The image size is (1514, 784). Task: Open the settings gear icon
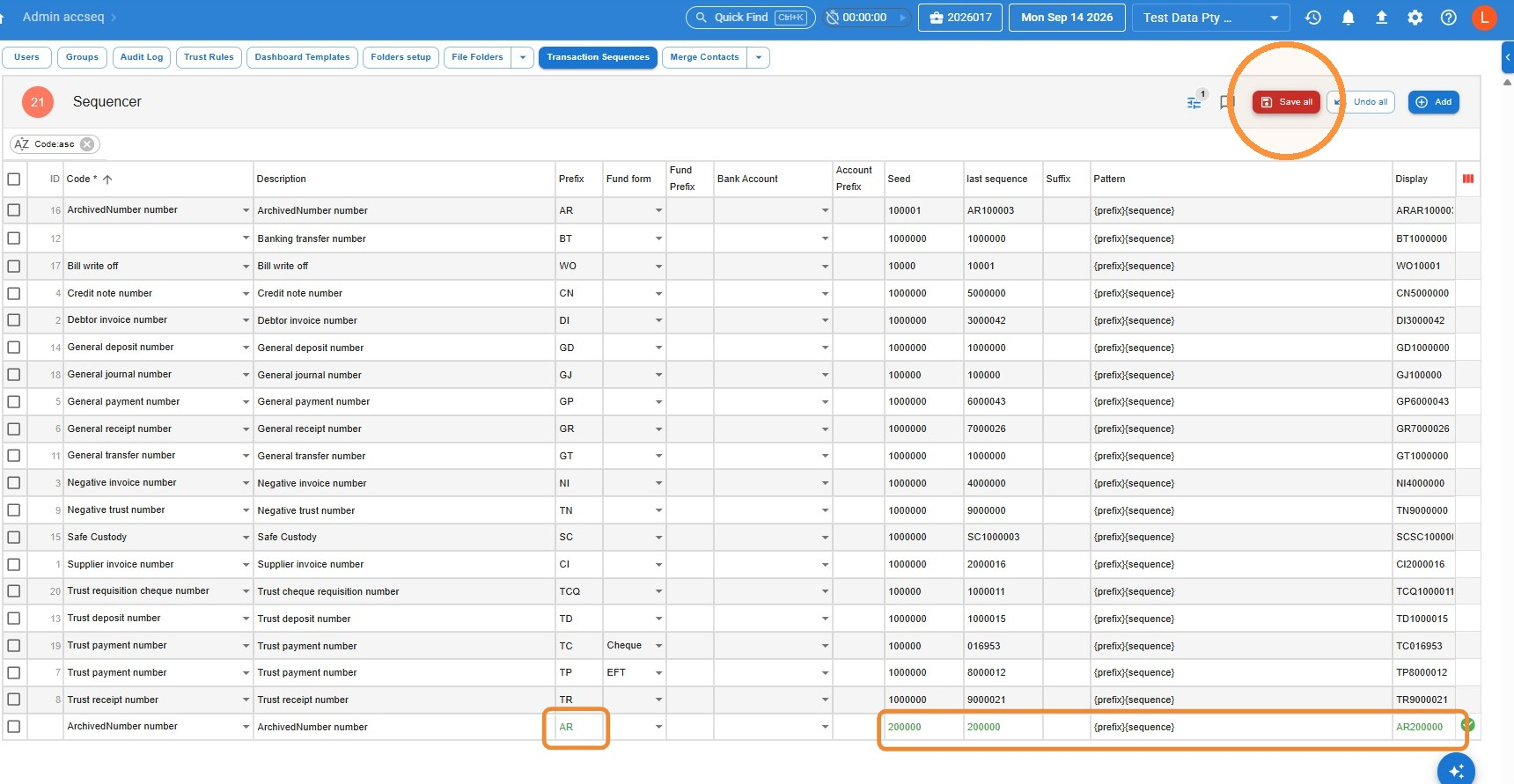(x=1415, y=18)
